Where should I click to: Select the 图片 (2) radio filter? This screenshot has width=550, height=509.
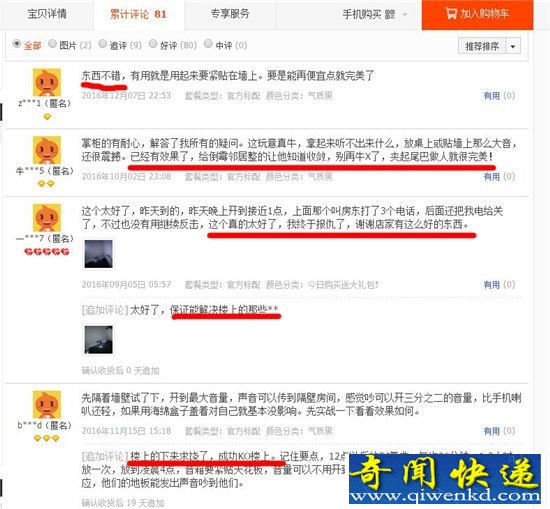point(52,43)
